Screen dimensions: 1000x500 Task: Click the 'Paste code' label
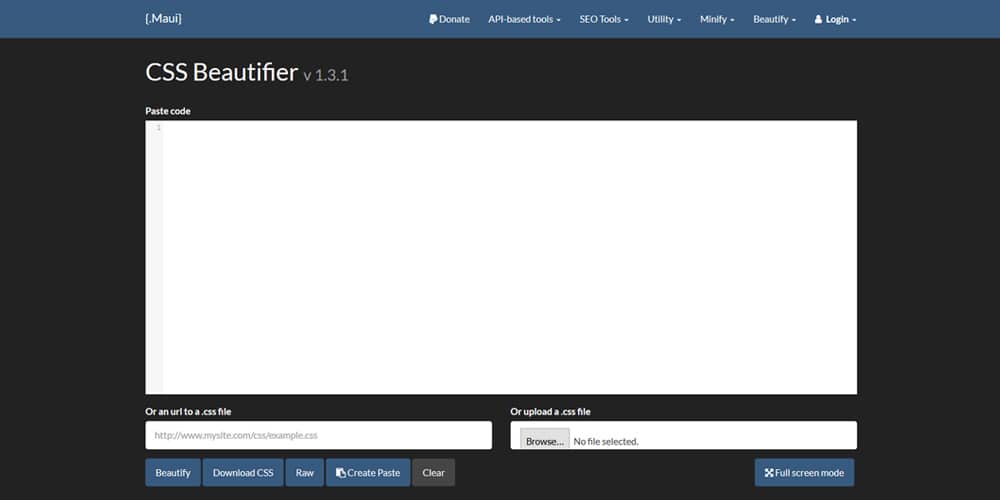click(168, 111)
